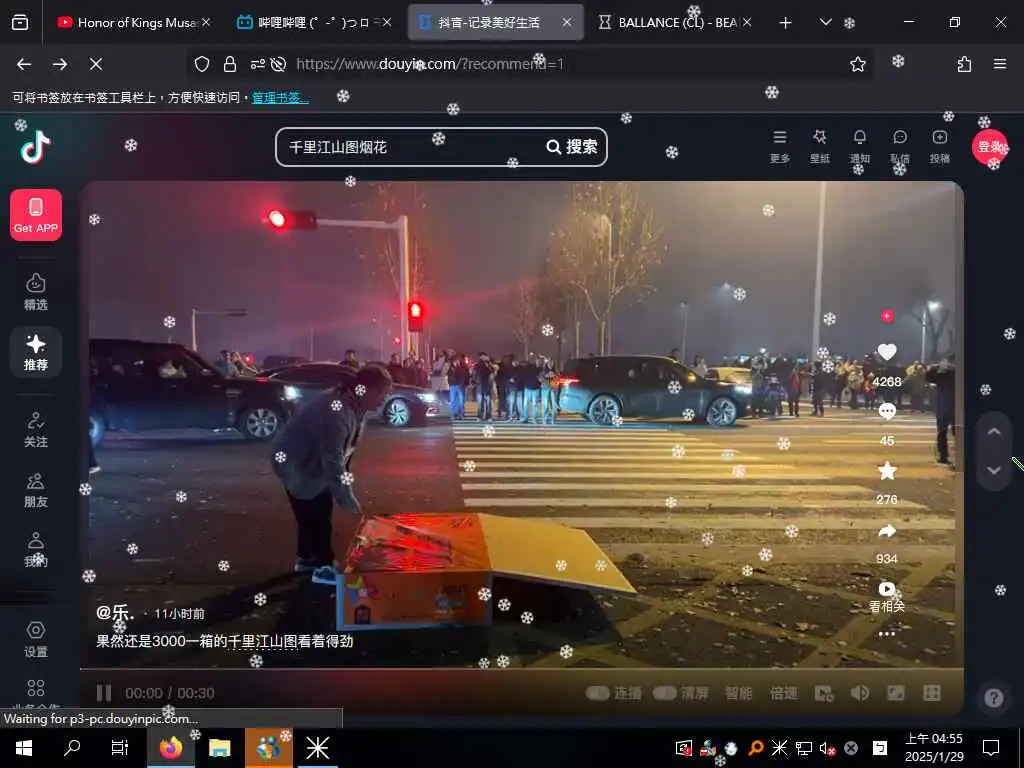Go to next video with down chevron

(994, 470)
